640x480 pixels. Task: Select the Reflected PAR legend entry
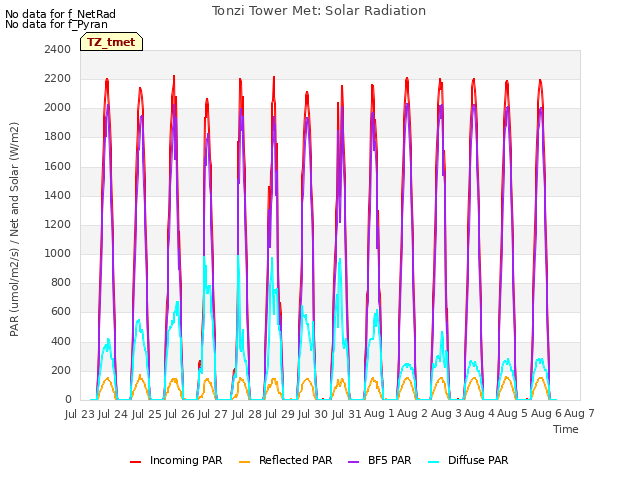(285, 460)
